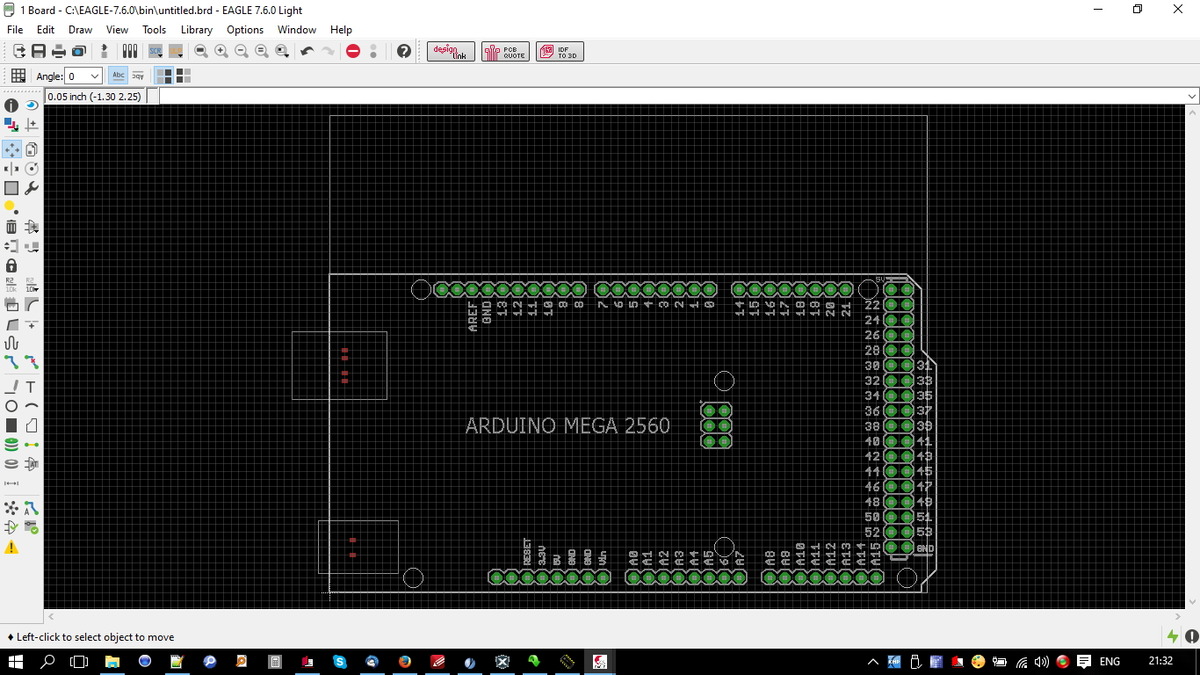This screenshot has width=1200, height=675.
Task: Open Windows Start menu
Action: (x=16, y=661)
